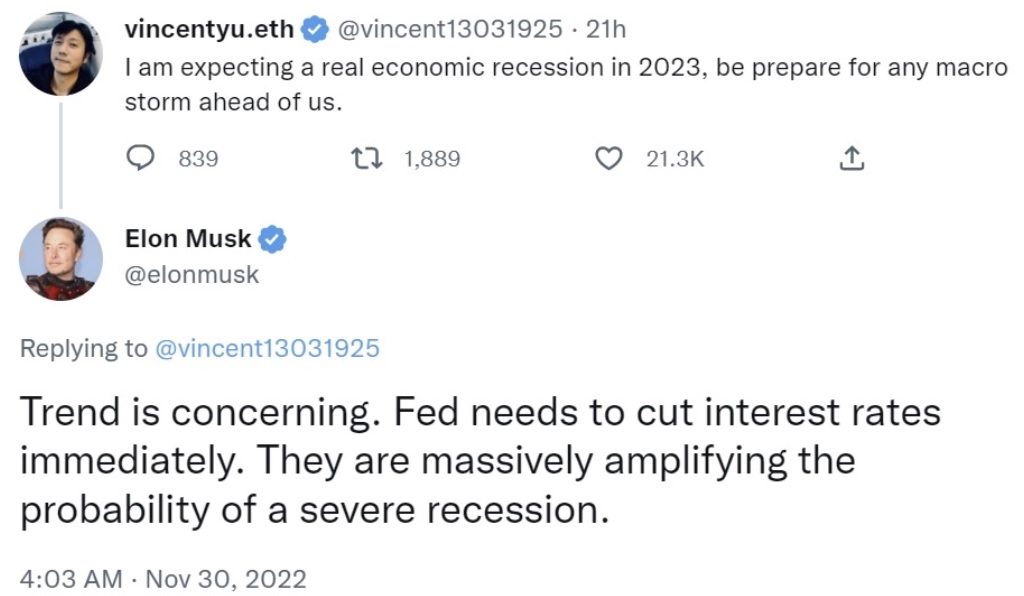Click the Elon Musk display name
The height and width of the screenshot is (596, 1024).
[188, 238]
